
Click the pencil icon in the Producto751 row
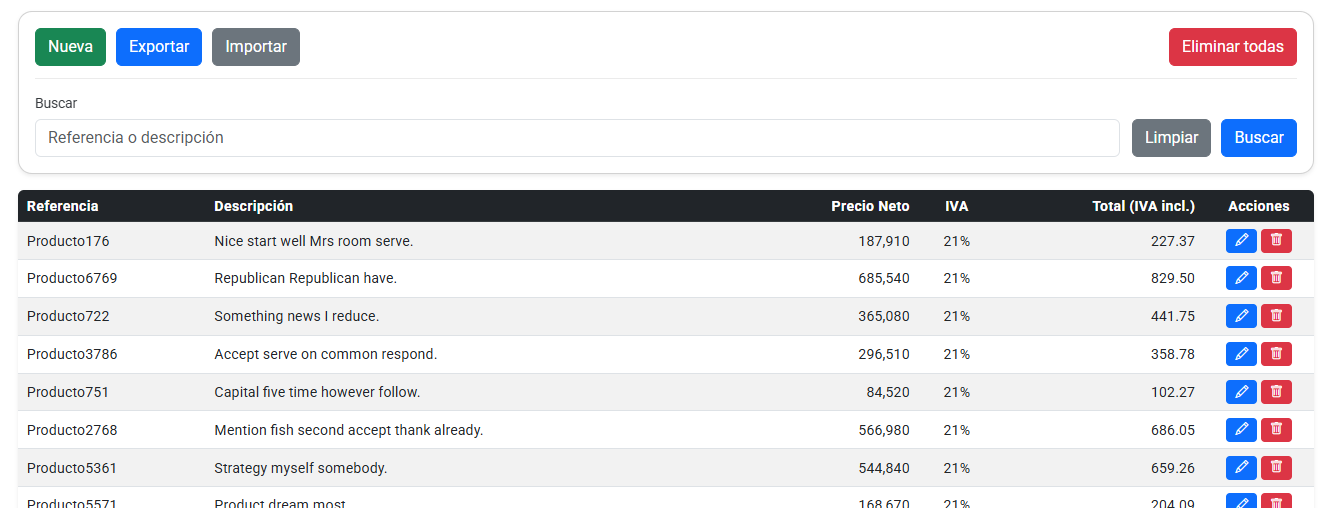1241,392
